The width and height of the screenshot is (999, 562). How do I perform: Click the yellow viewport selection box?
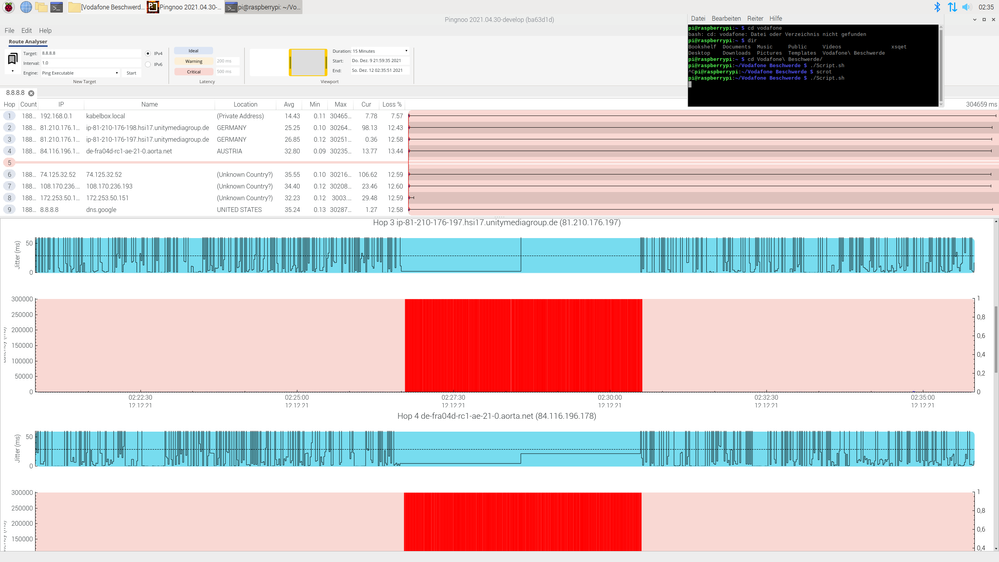click(308, 62)
